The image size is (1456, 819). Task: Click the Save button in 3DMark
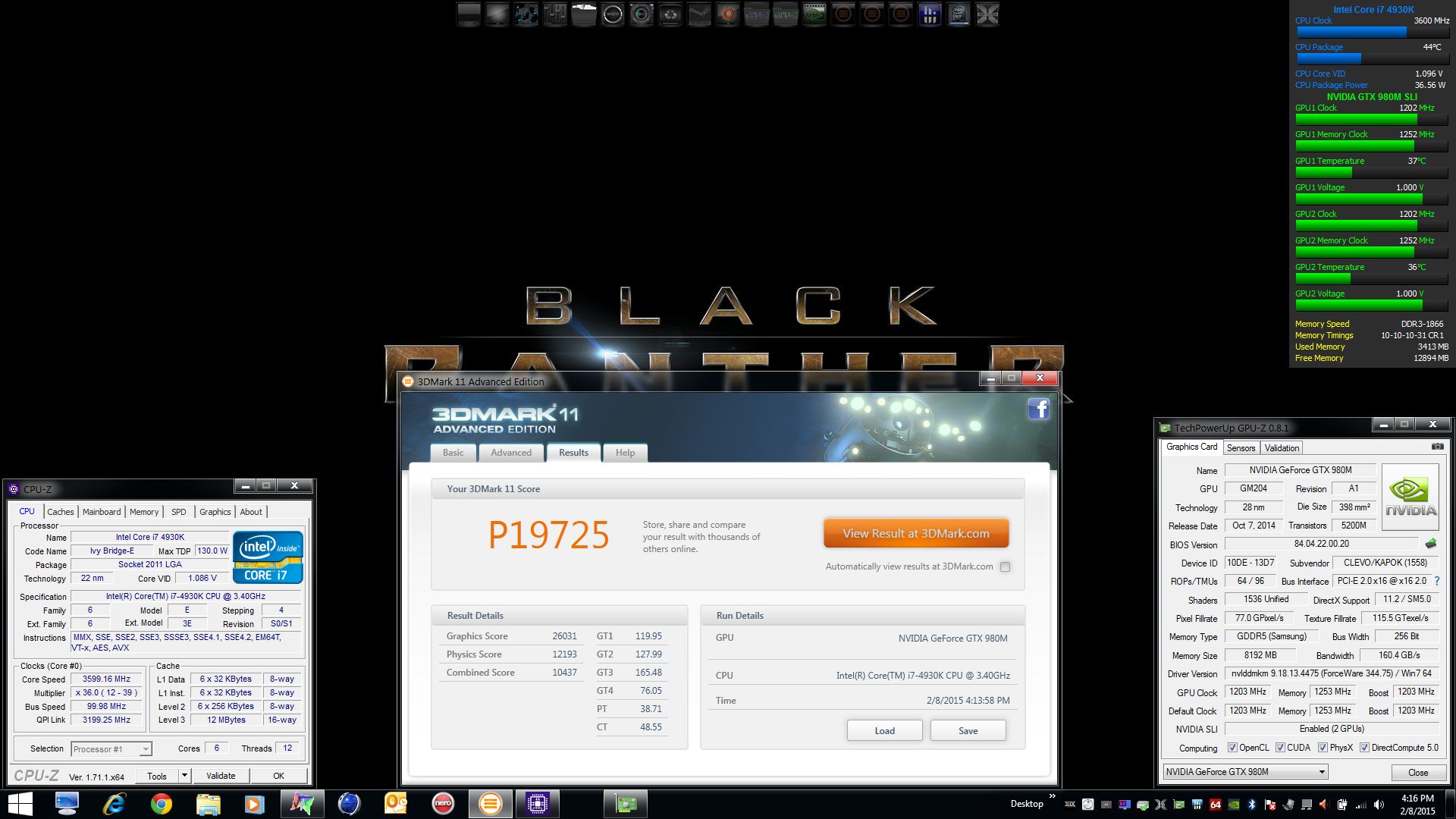click(968, 730)
